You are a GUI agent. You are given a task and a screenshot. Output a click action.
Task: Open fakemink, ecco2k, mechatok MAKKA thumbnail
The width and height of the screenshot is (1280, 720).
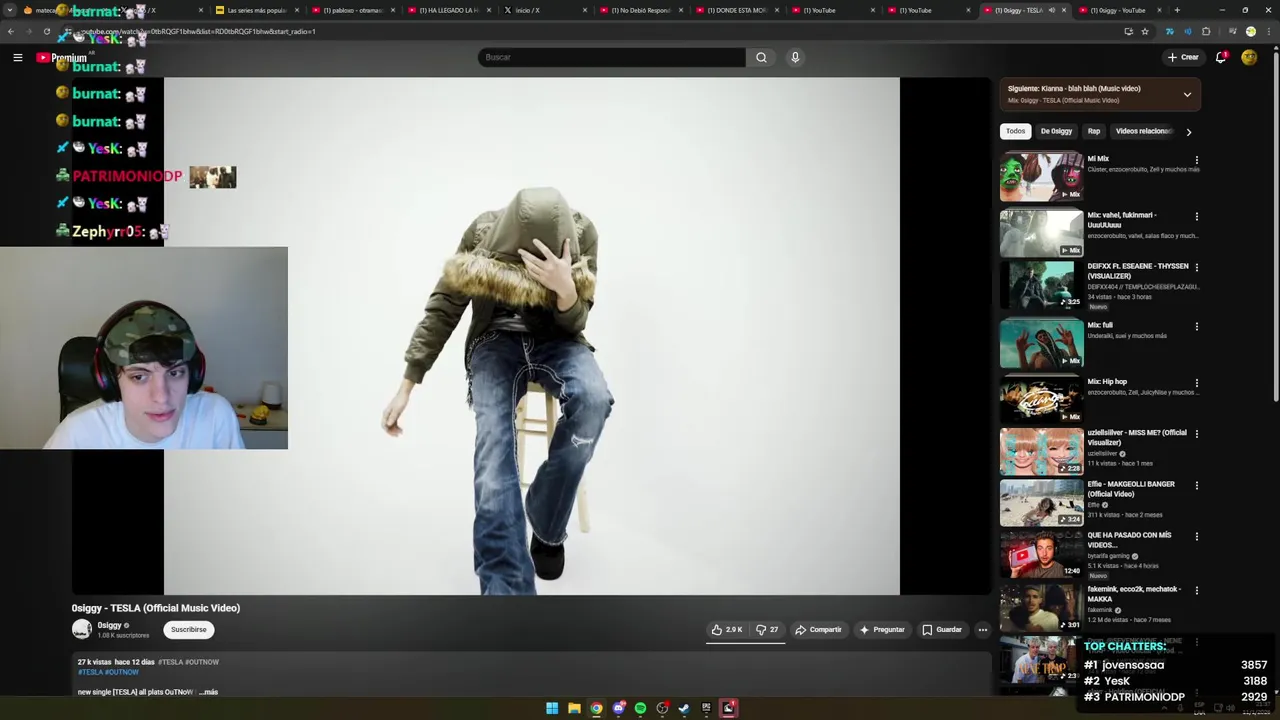tap(1041, 608)
